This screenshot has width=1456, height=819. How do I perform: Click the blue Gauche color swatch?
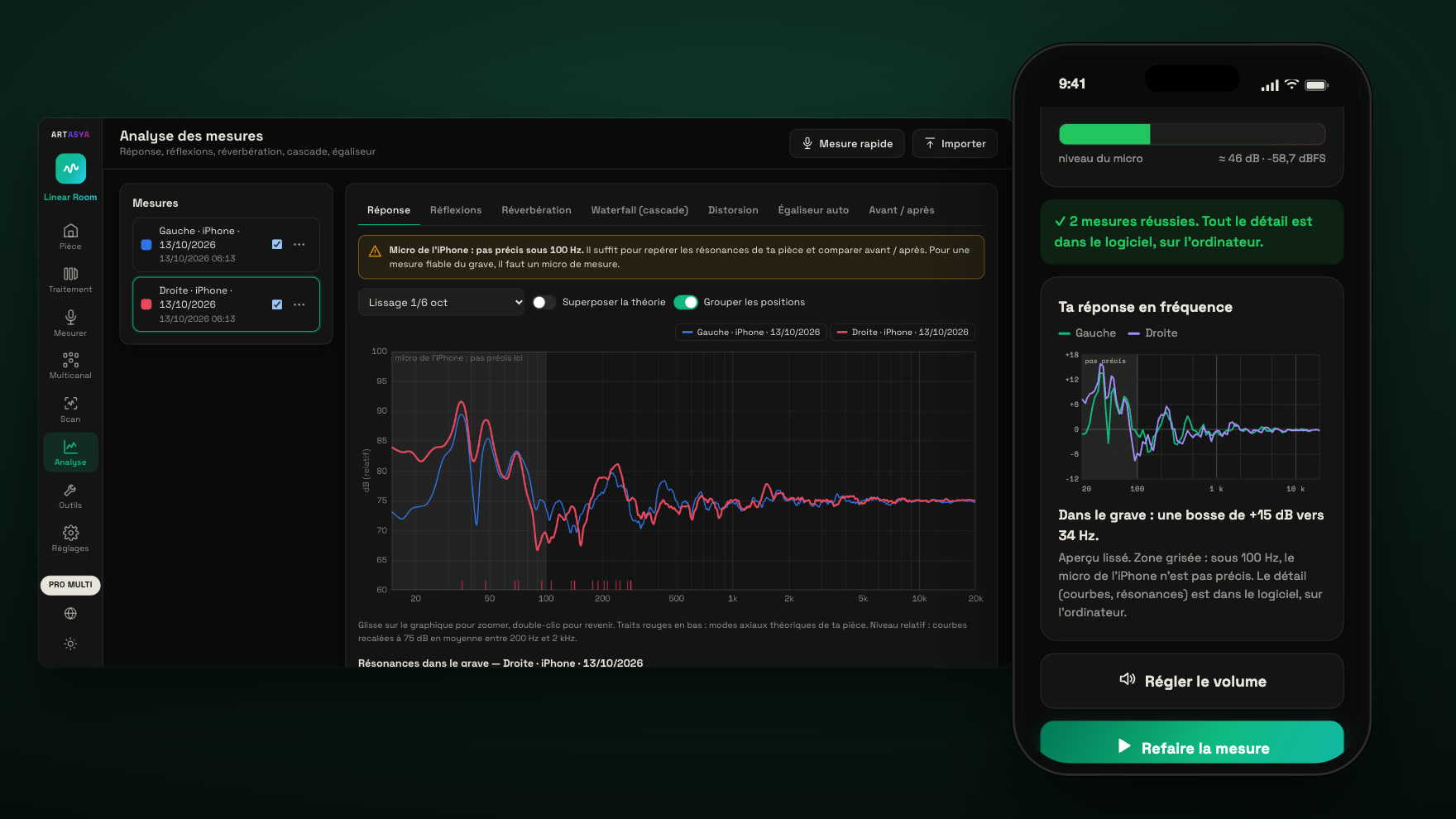pos(146,245)
